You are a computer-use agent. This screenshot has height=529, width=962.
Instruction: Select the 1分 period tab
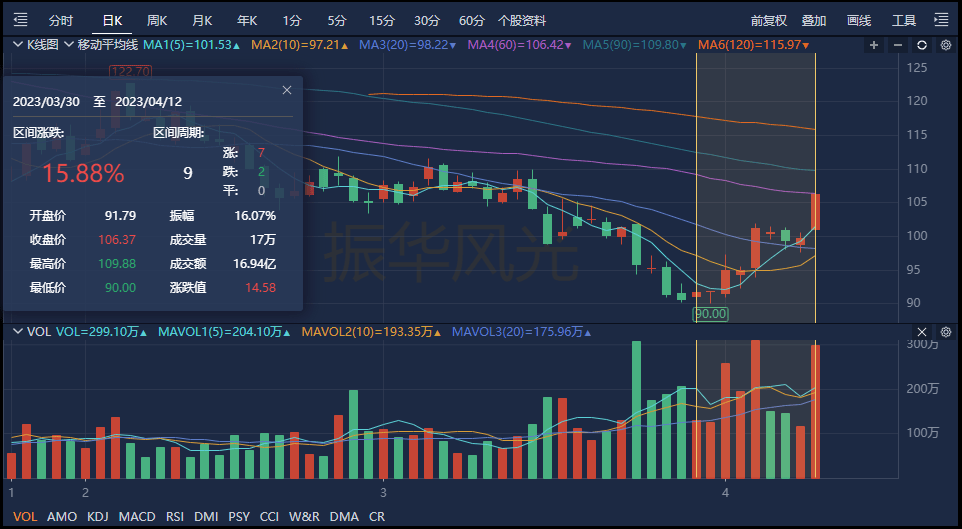coord(292,21)
